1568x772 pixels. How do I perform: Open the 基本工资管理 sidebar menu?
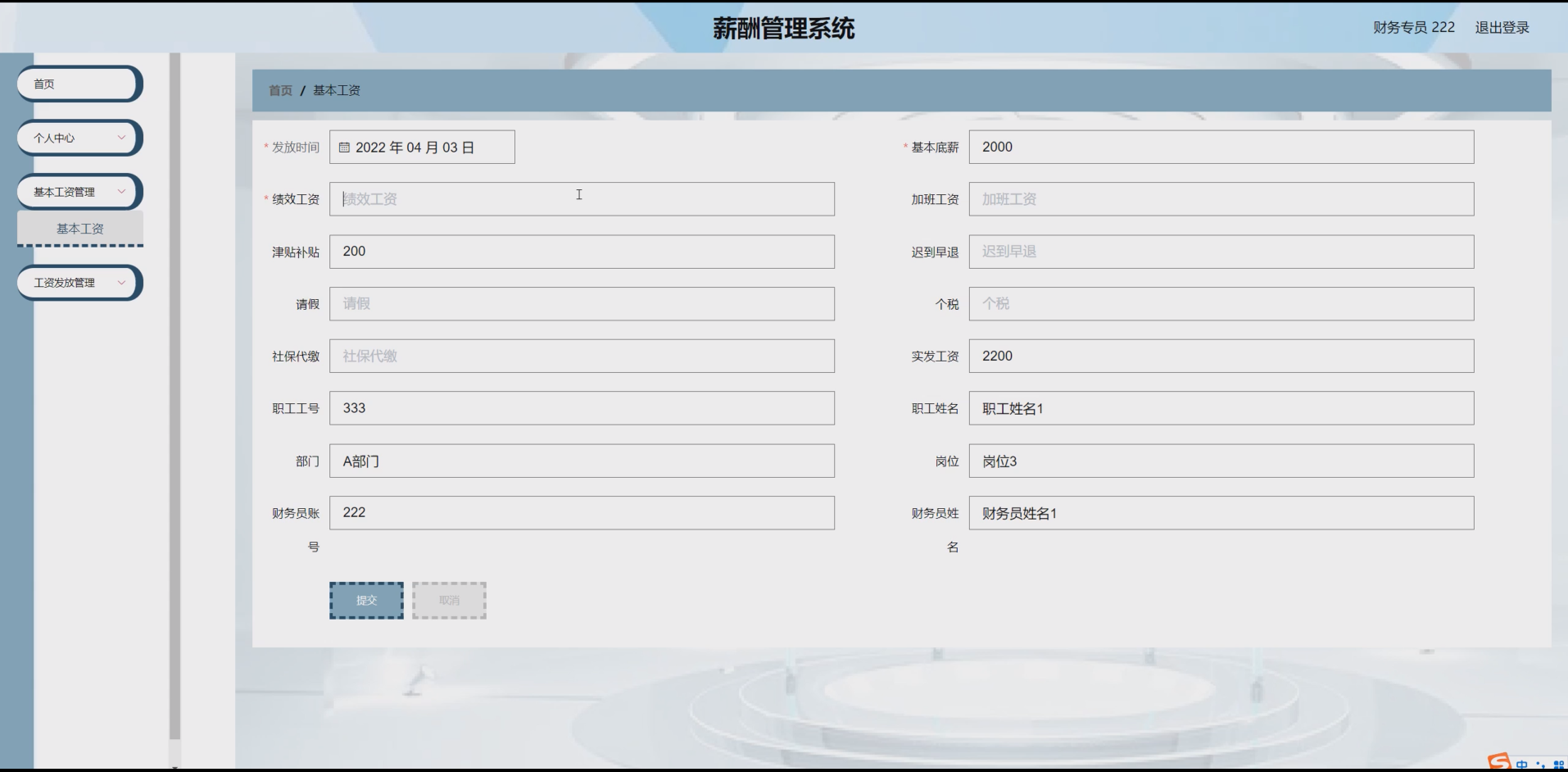[79, 192]
